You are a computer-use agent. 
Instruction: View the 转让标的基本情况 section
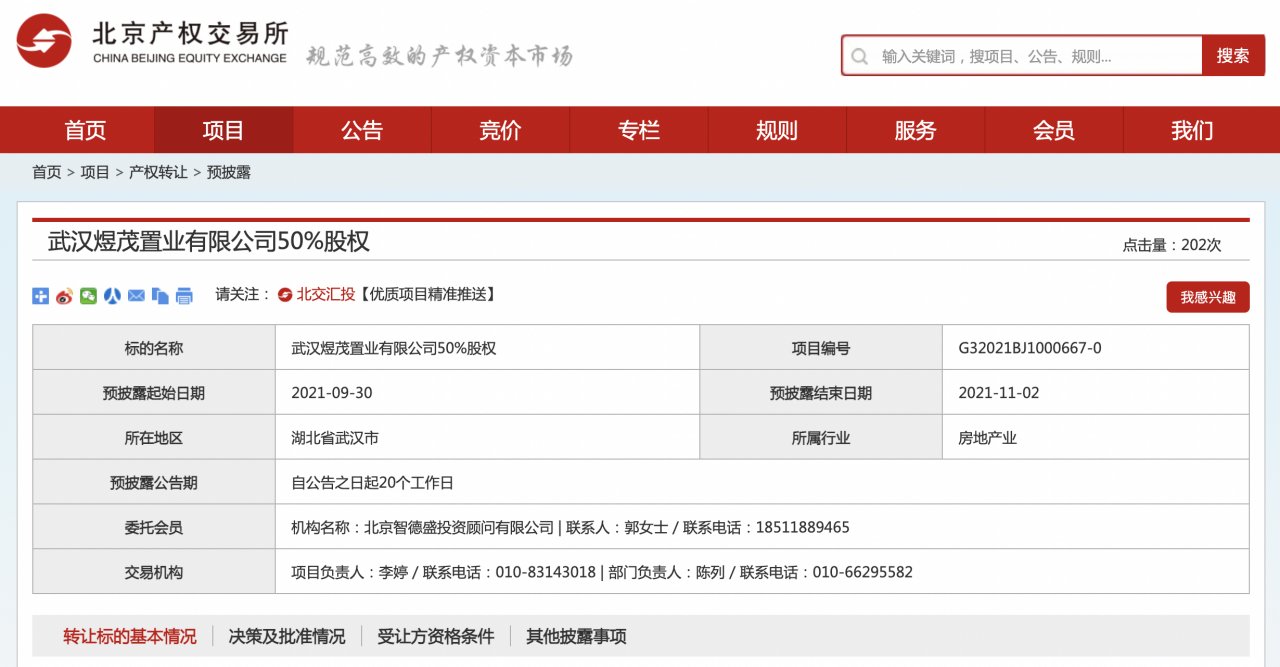[130, 635]
